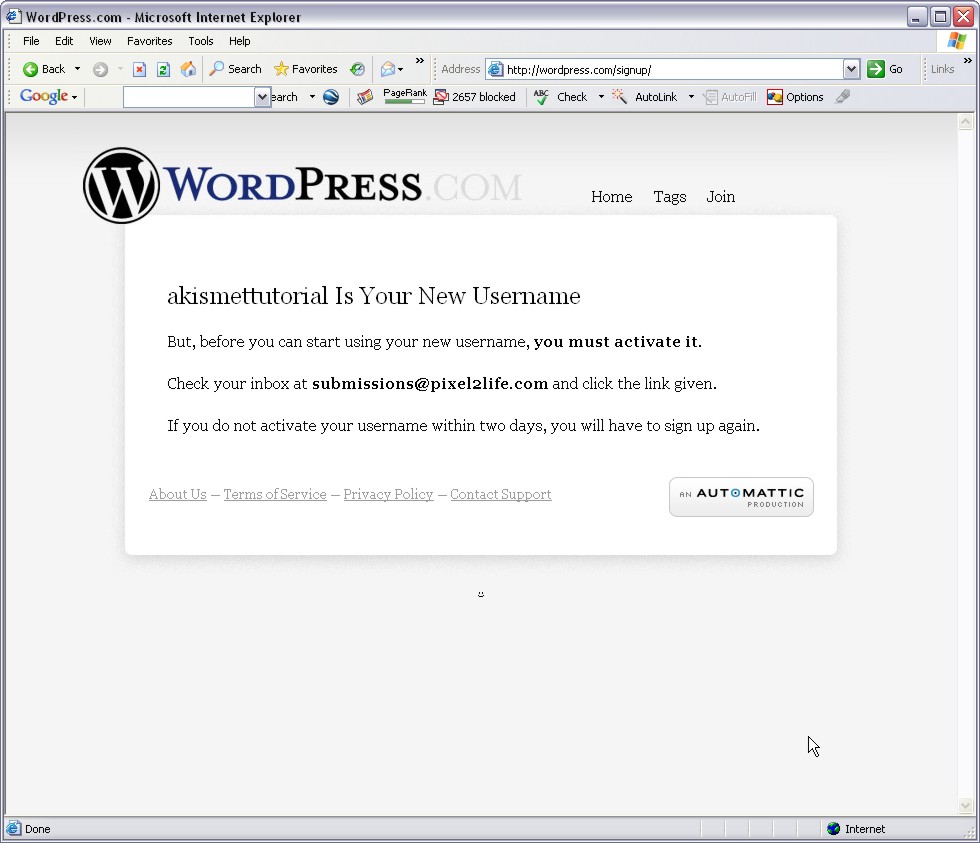
Task: Open the Privacy Policy link
Action: (388, 494)
